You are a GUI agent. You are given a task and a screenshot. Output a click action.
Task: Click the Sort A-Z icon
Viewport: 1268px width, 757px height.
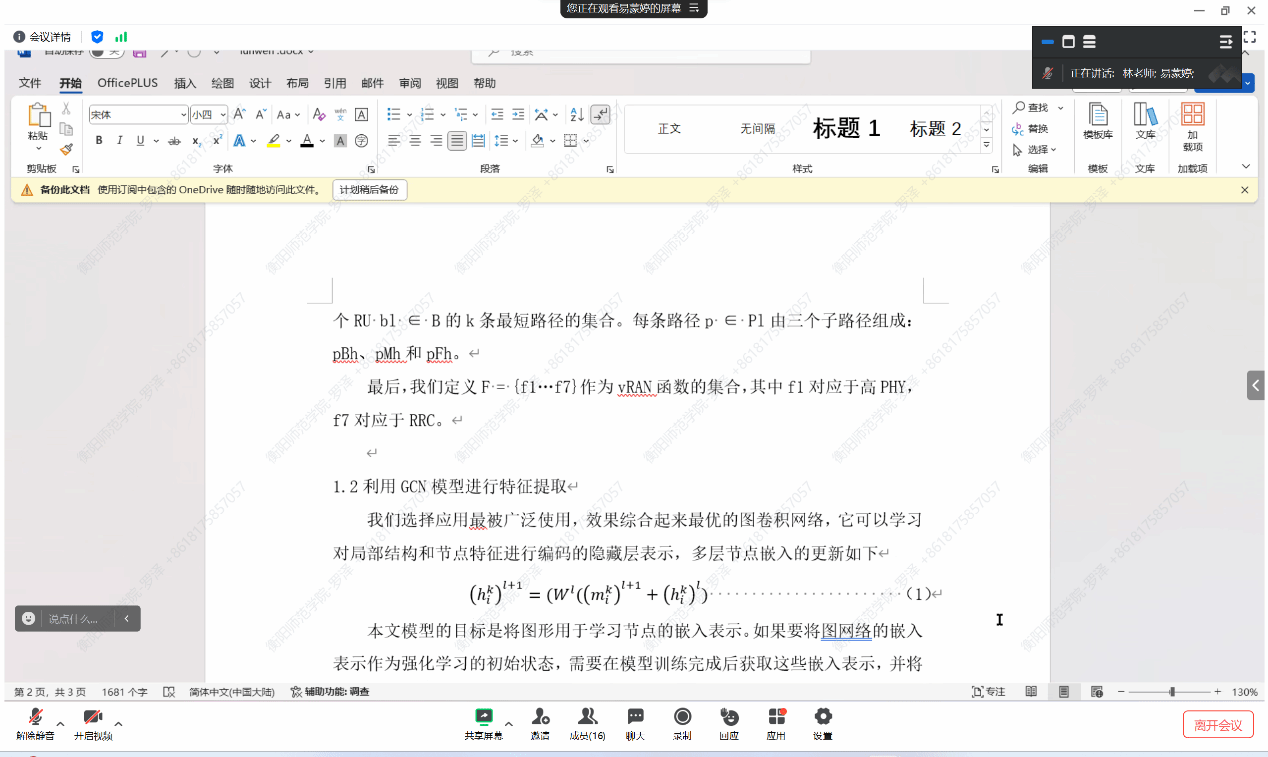(x=577, y=115)
